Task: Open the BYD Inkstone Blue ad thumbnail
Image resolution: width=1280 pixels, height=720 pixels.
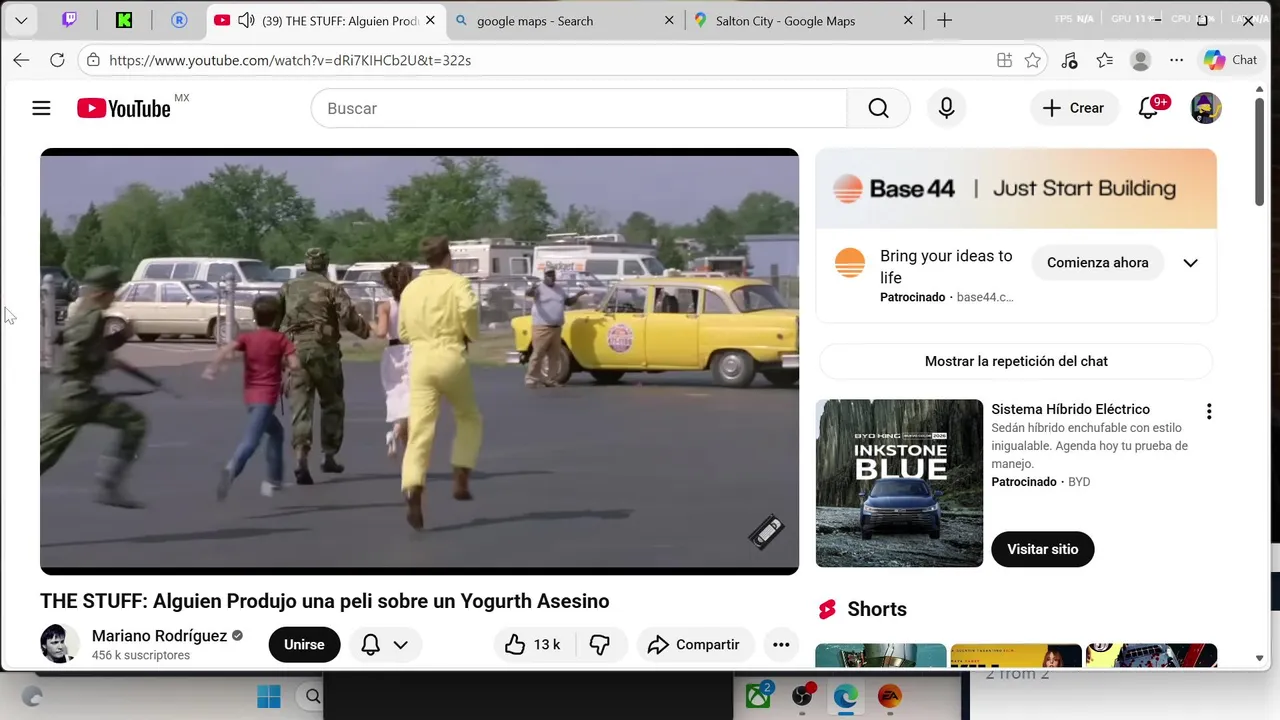Action: click(899, 483)
